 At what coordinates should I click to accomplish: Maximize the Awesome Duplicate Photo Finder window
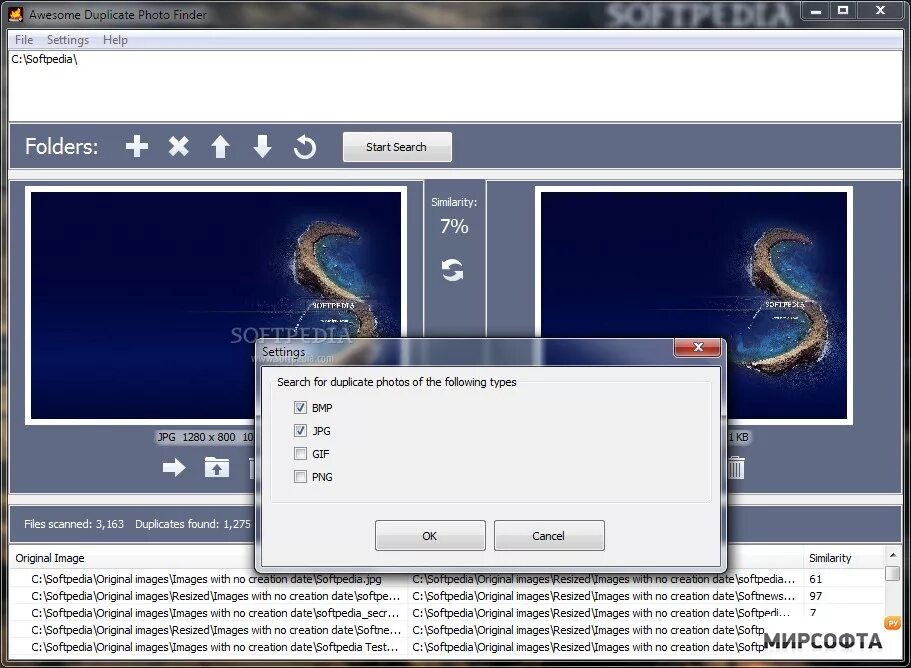pyautogui.click(x=843, y=11)
